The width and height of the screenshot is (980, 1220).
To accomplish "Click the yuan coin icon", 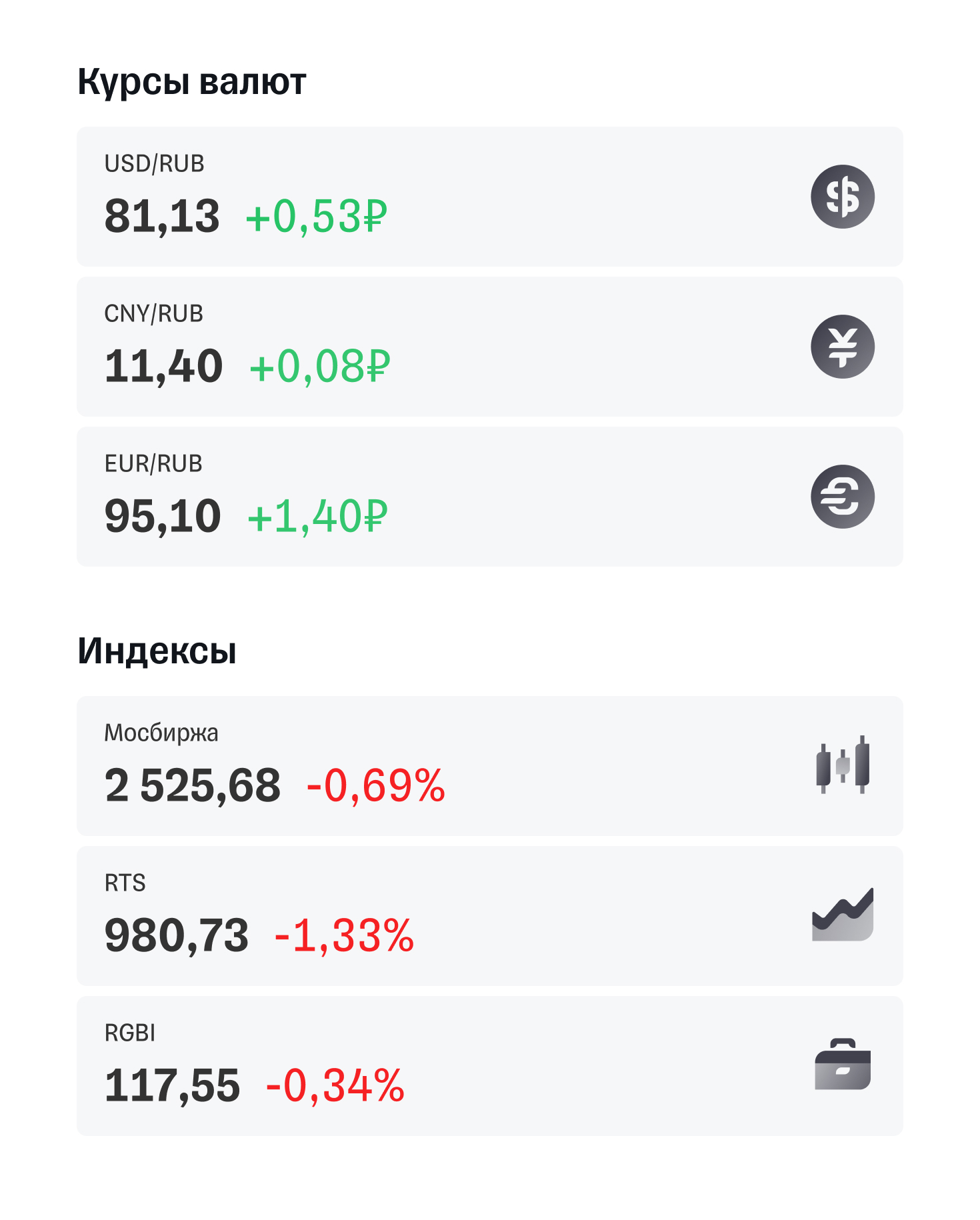I will [842, 347].
